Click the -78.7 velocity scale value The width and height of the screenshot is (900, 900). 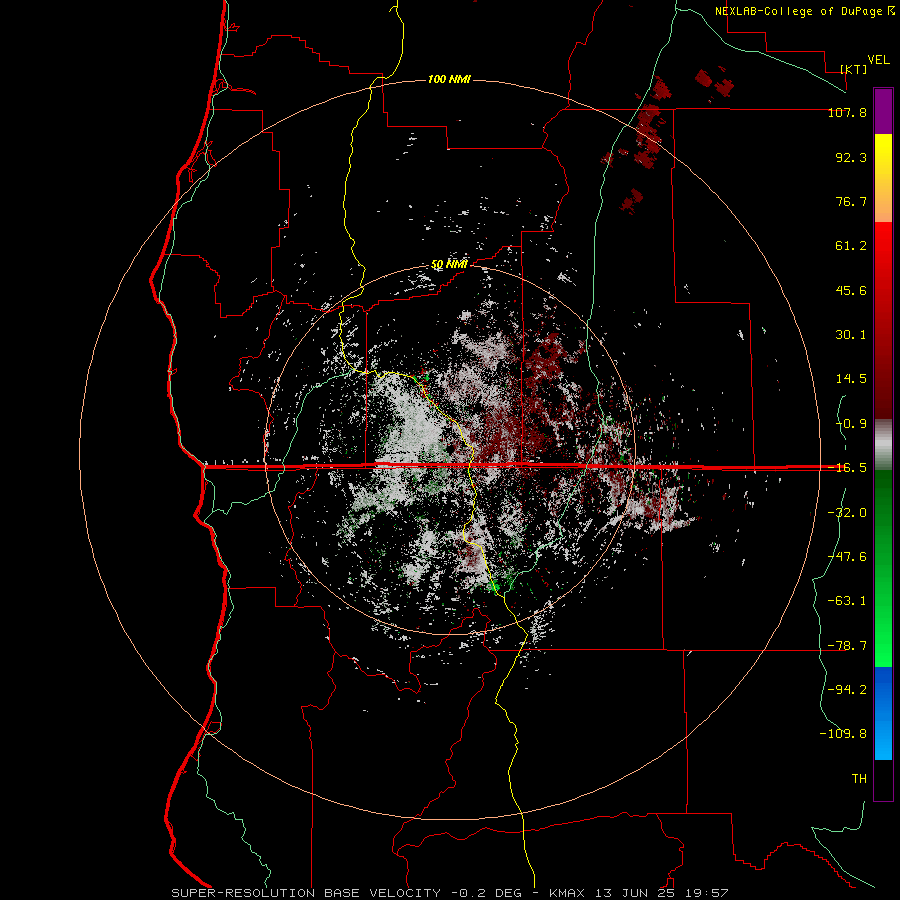847,646
